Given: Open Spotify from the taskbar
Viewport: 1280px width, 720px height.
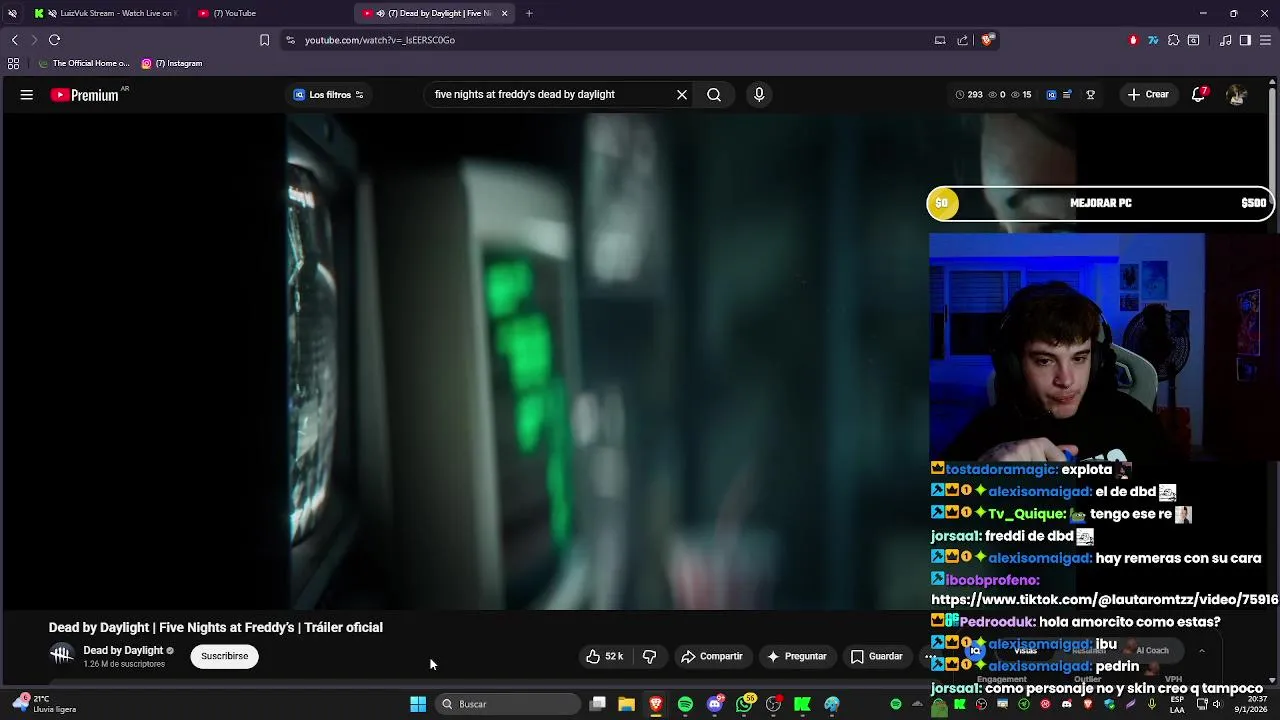Looking at the screenshot, I should 685,704.
